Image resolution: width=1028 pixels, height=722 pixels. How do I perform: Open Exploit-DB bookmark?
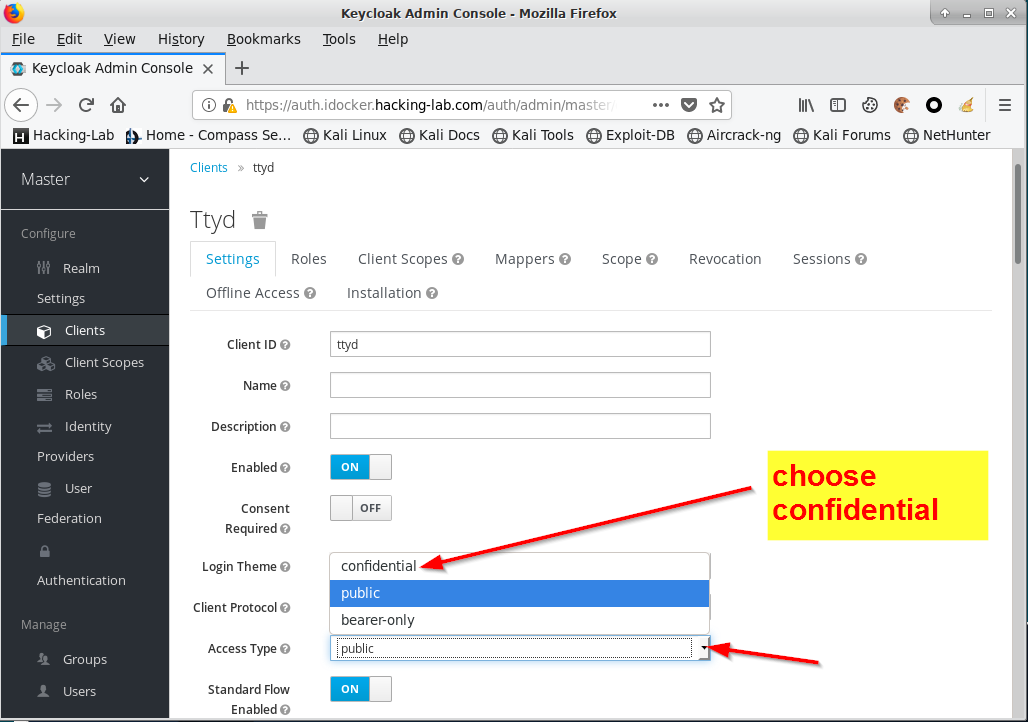(631, 136)
